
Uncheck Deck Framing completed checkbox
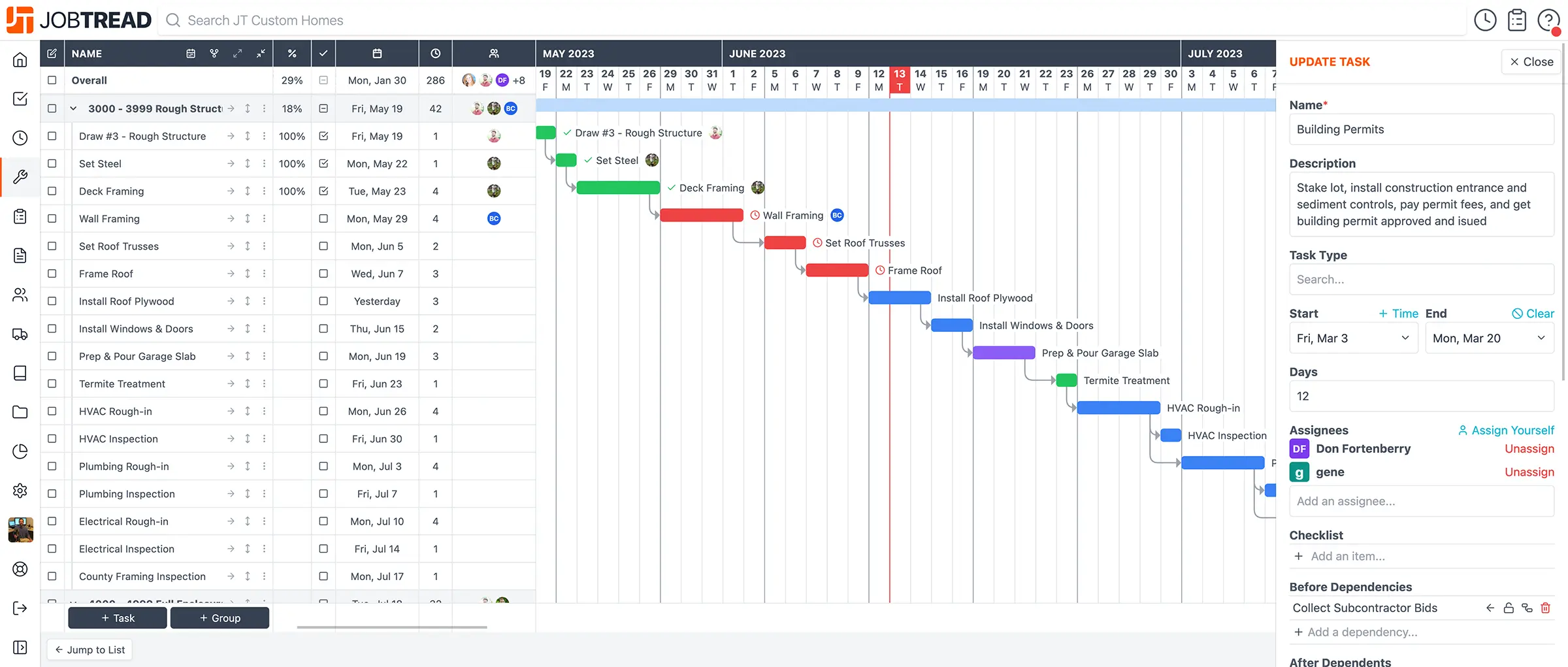click(323, 191)
